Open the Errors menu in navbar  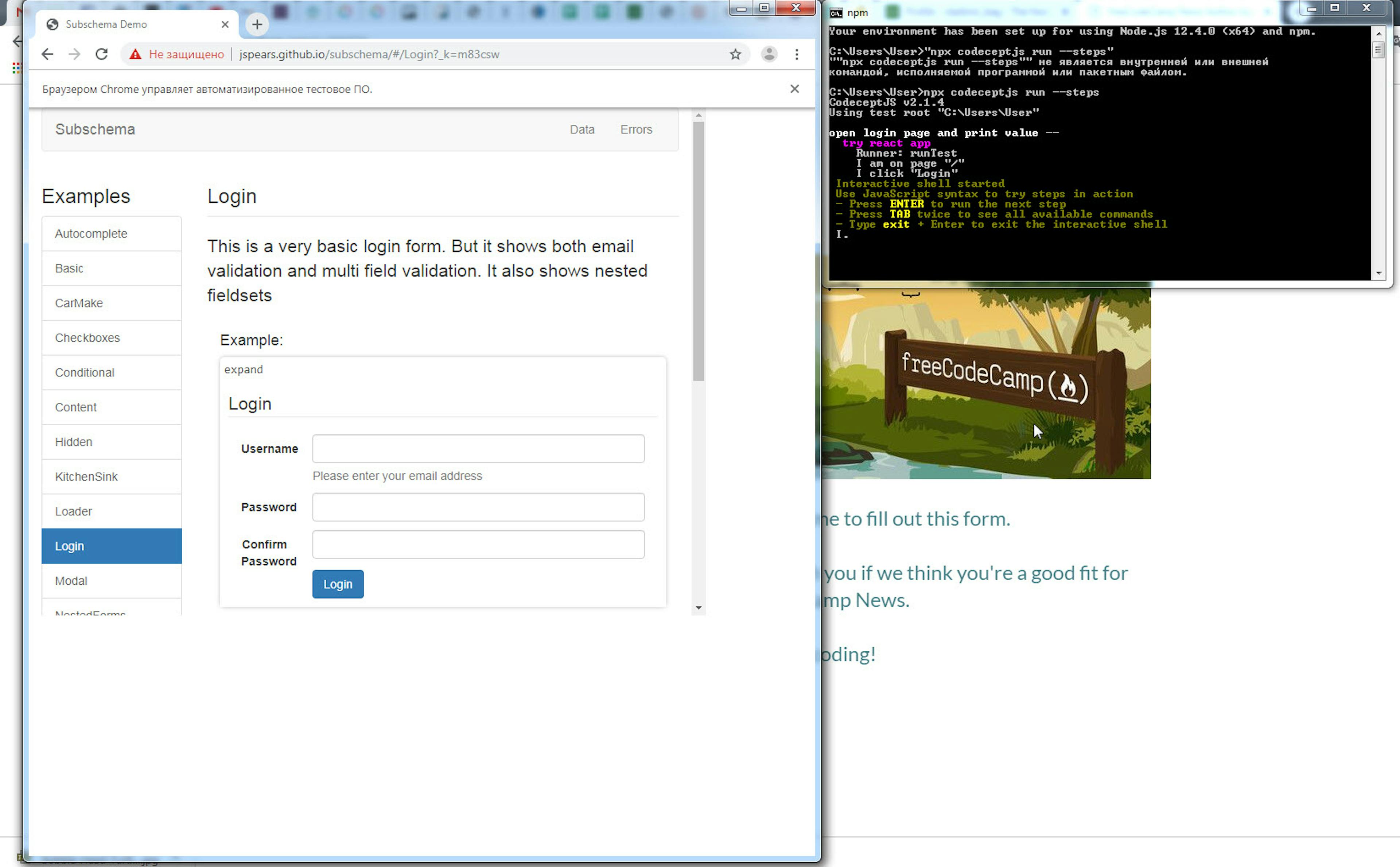636,129
